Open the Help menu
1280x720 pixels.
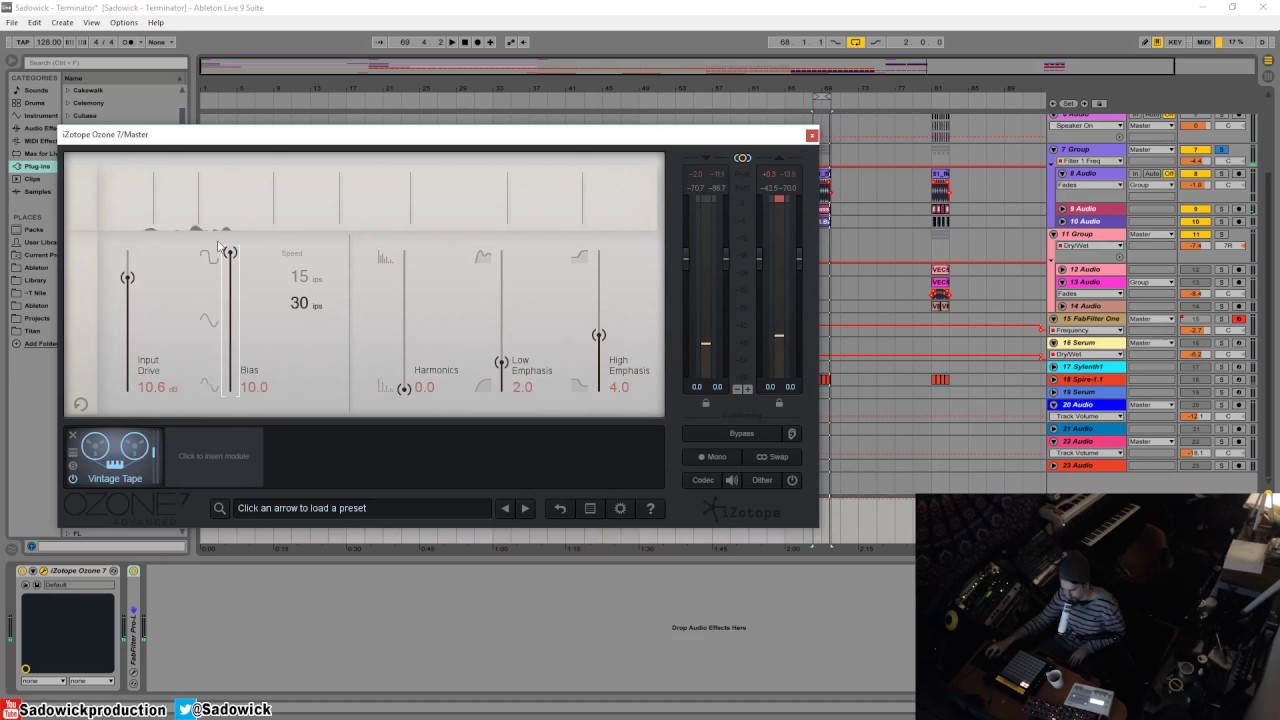tap(156, 22)
